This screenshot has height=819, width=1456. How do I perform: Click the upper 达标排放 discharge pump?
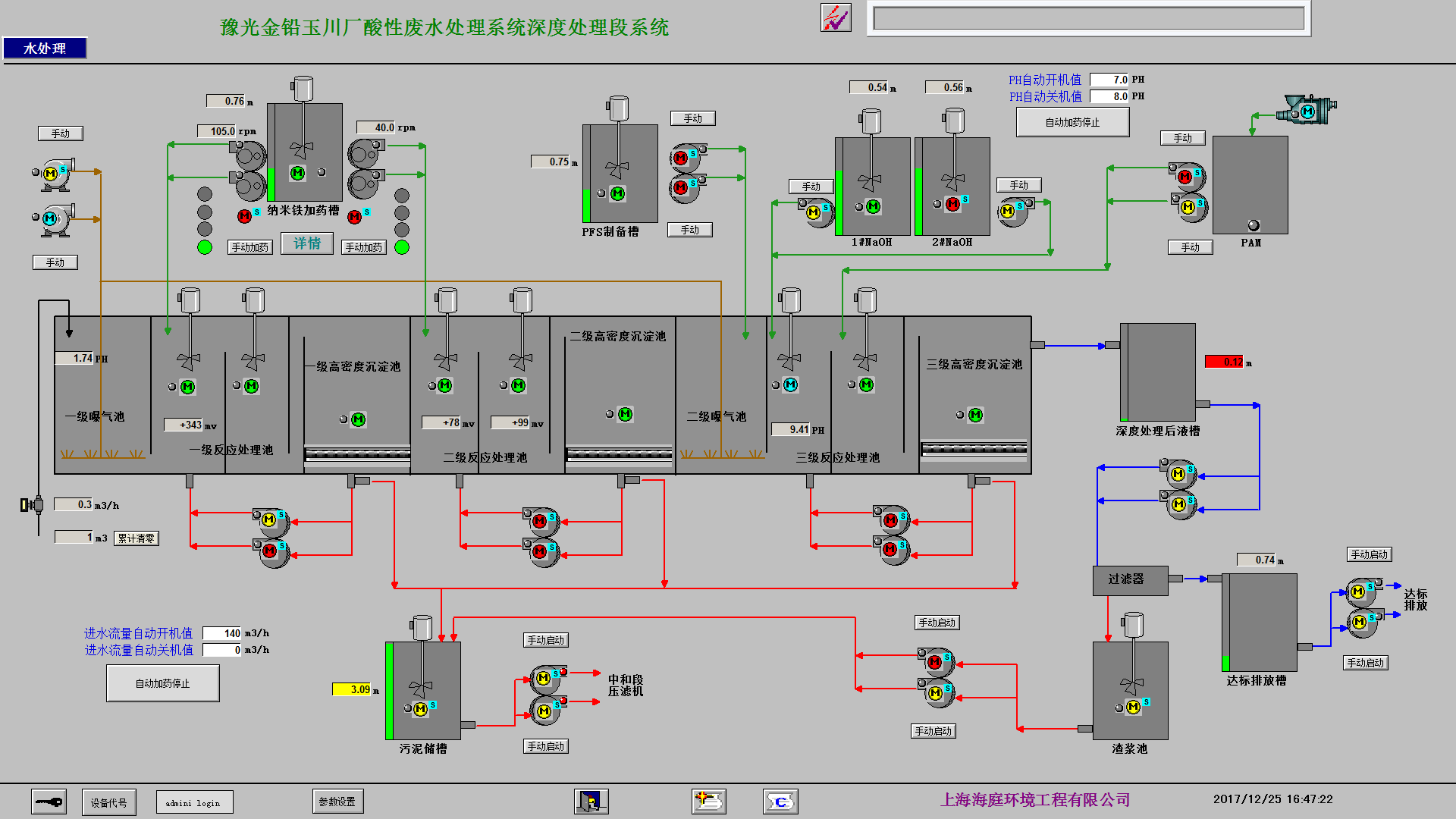(x=1358, y=591)
